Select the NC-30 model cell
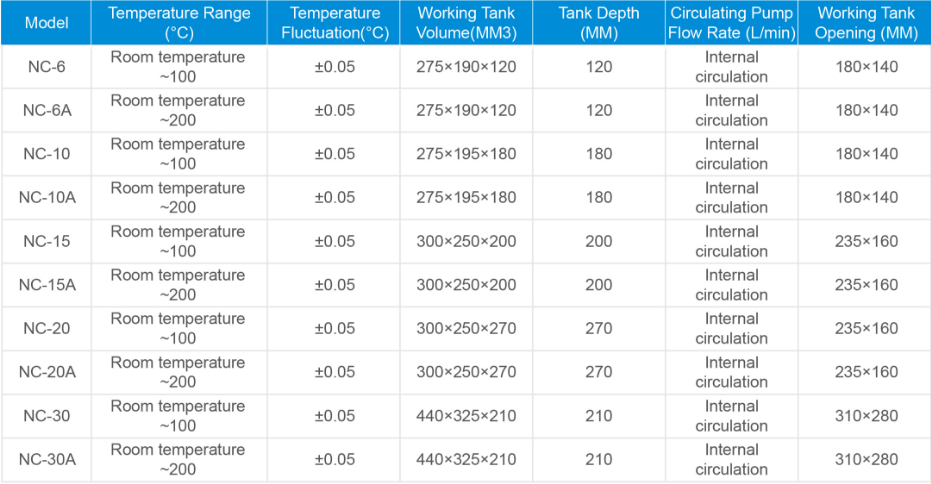This screenshot has width=931, height=484. coord(46,416)
